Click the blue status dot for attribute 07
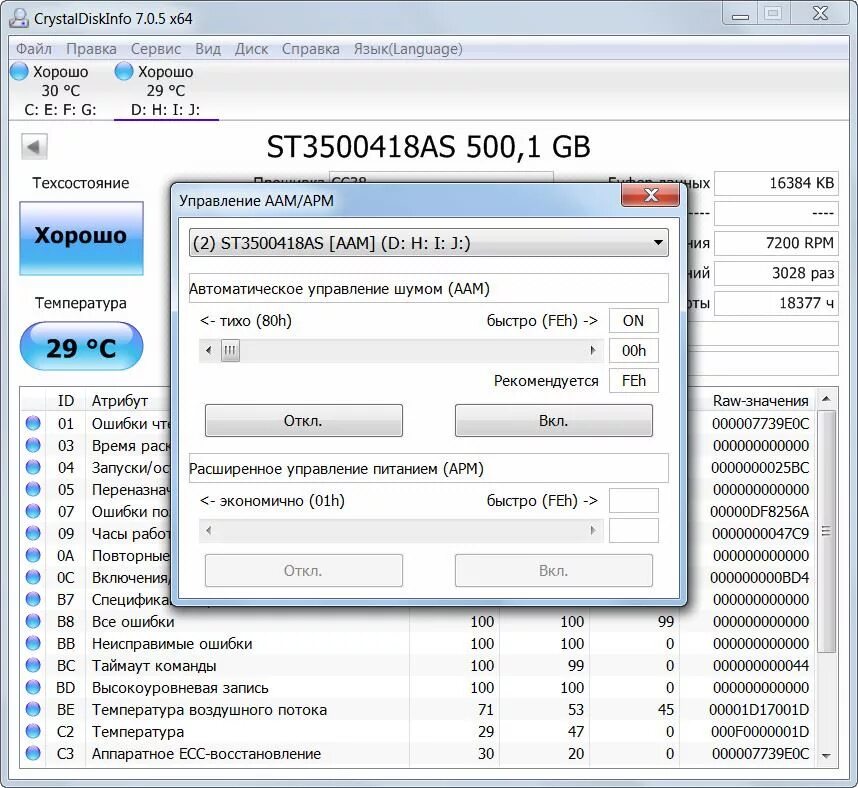This screenshot has width=858, height=788. pos(33,511)
